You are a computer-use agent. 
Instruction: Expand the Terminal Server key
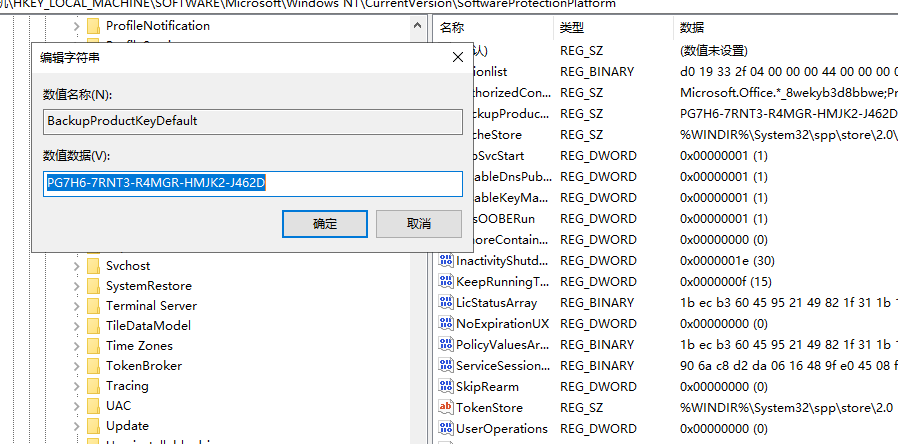(x=76, y=306)
